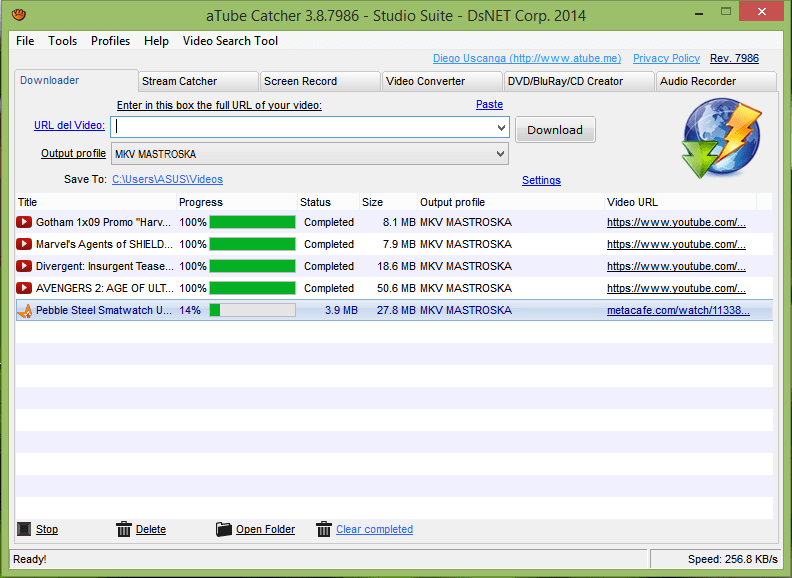The width and height of the screenshot is (792, 578).
Task: Switch to the Video Converter tab
Action: (442, 81)
